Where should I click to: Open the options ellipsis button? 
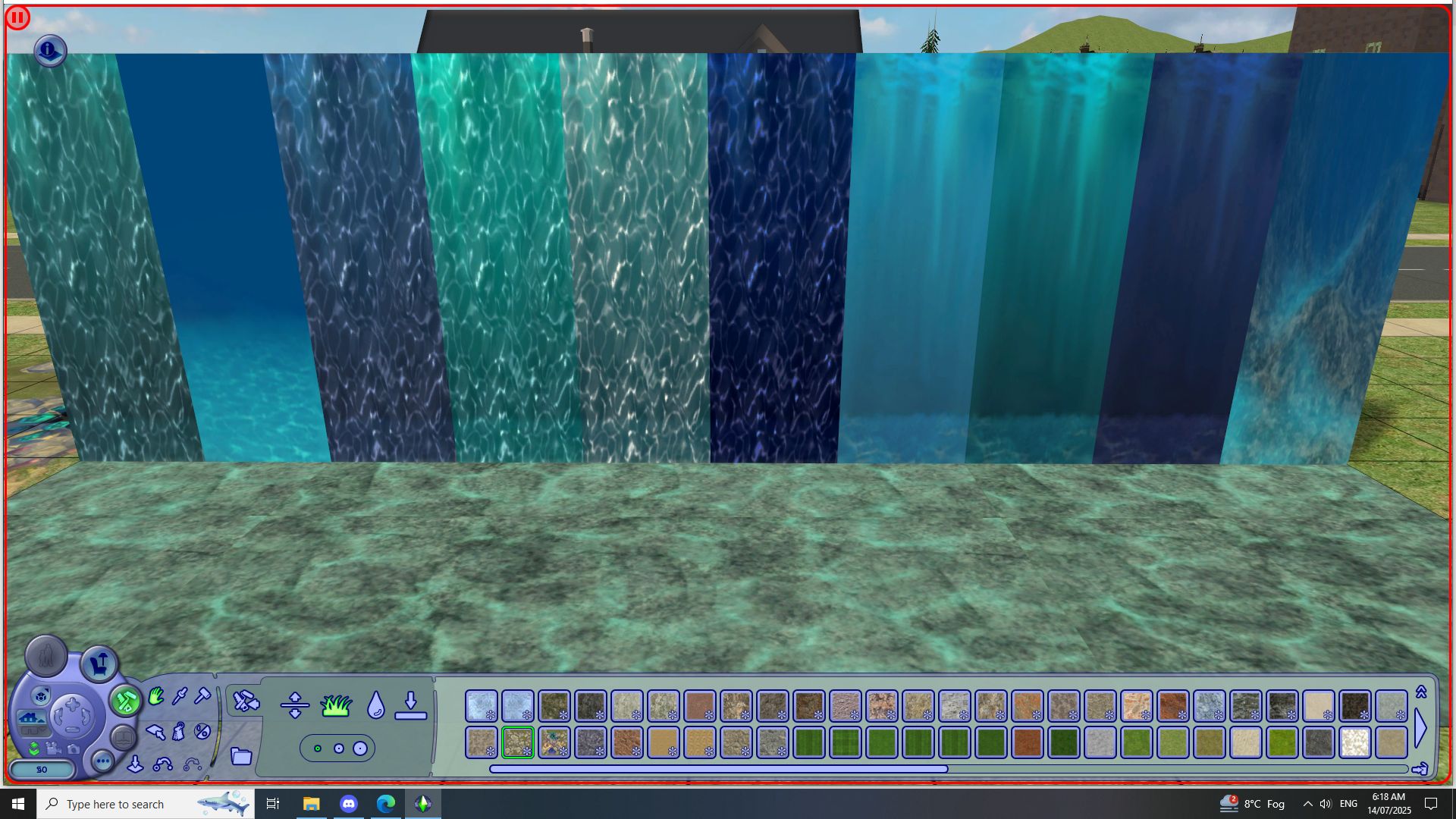click(x=103, y=761)
